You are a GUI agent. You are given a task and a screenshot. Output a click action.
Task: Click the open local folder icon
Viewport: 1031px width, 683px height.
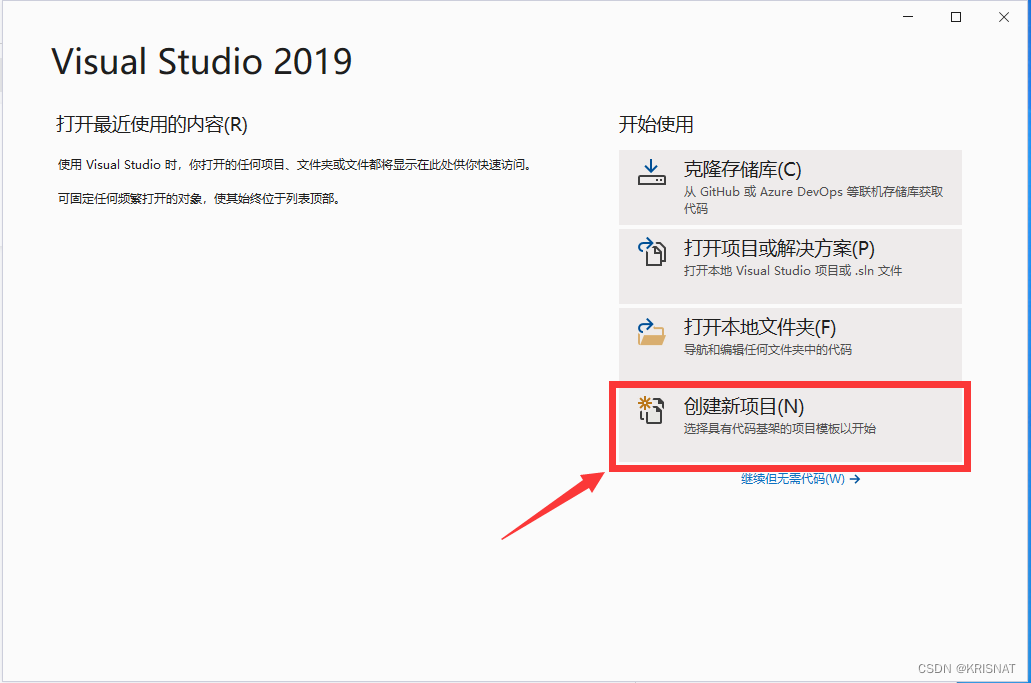pos(651,331)
